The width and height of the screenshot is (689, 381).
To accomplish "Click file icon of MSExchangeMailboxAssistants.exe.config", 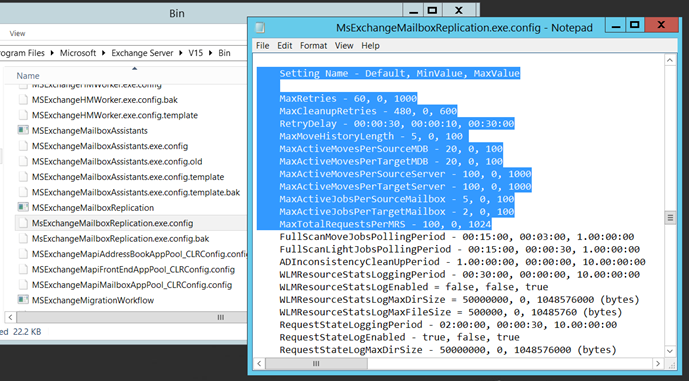I will (x=23, y=145).
